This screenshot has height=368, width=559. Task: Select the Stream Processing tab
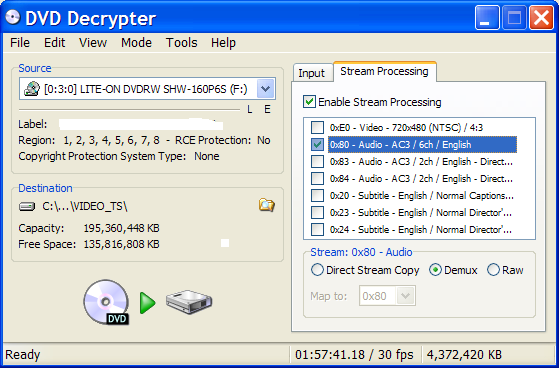click(384, 71)
